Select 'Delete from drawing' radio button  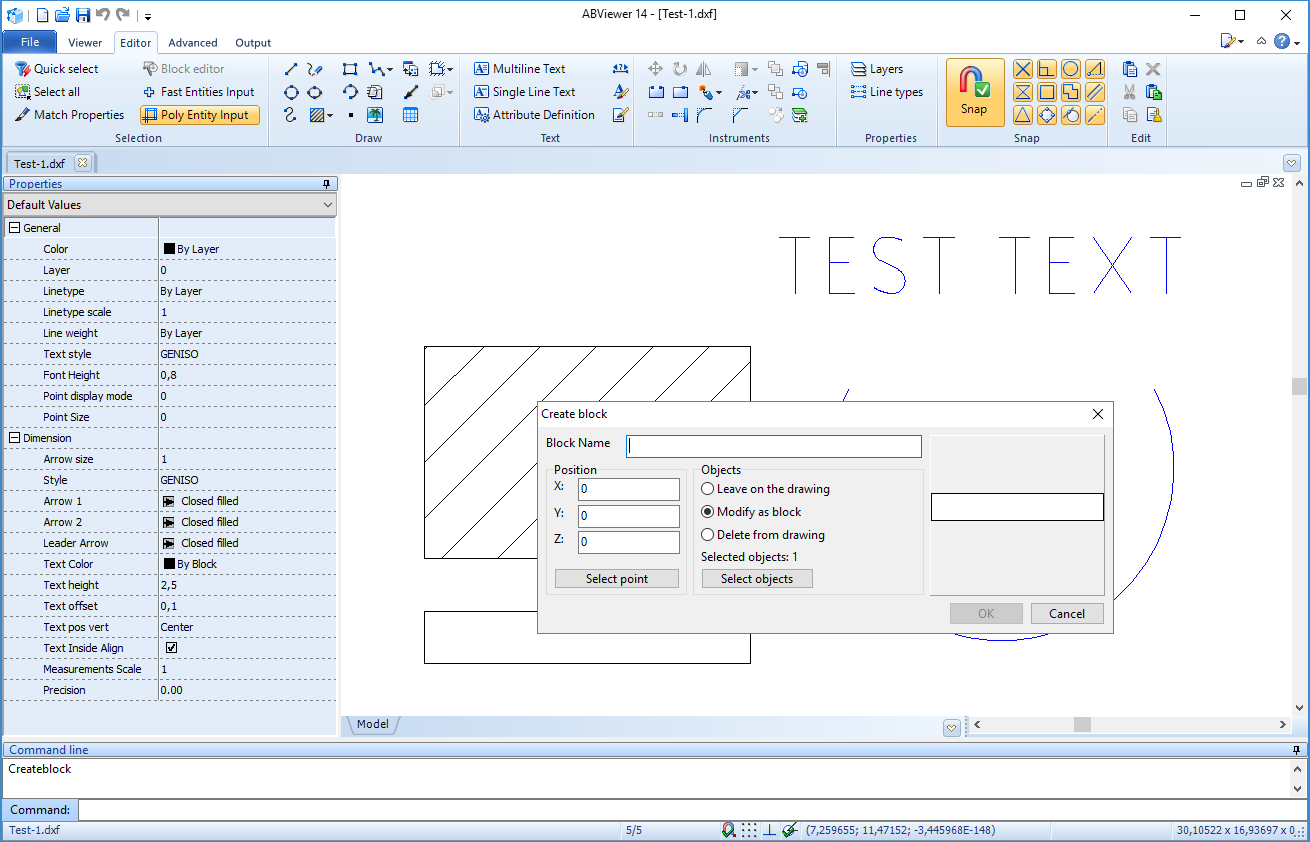[x=708, y=535]
